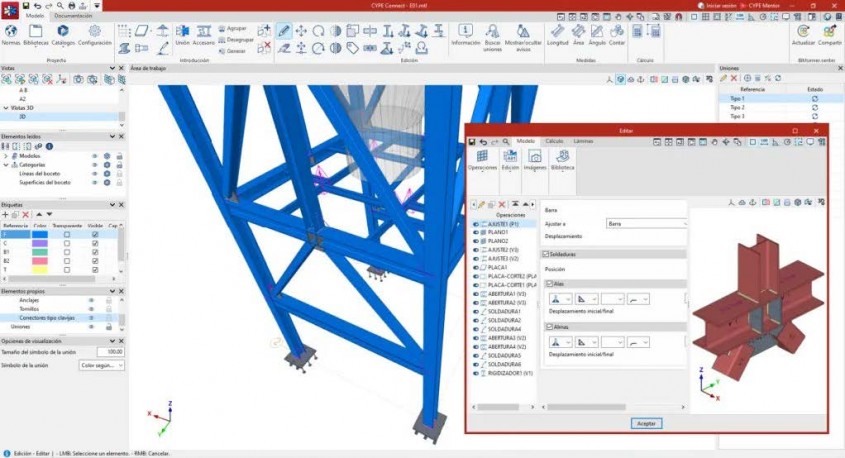Click the undo arrow in main title bar
Image resolution: width=845 pixels, height=458 pixels.
click(37, 5)
